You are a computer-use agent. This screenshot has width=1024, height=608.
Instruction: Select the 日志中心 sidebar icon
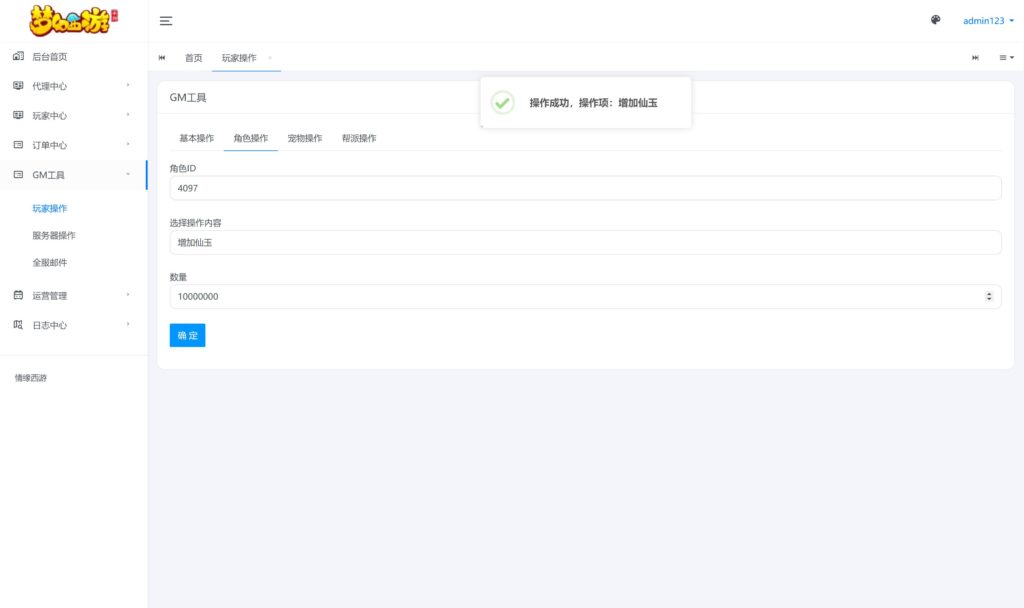pyautogui.click(x=17, y=325)
